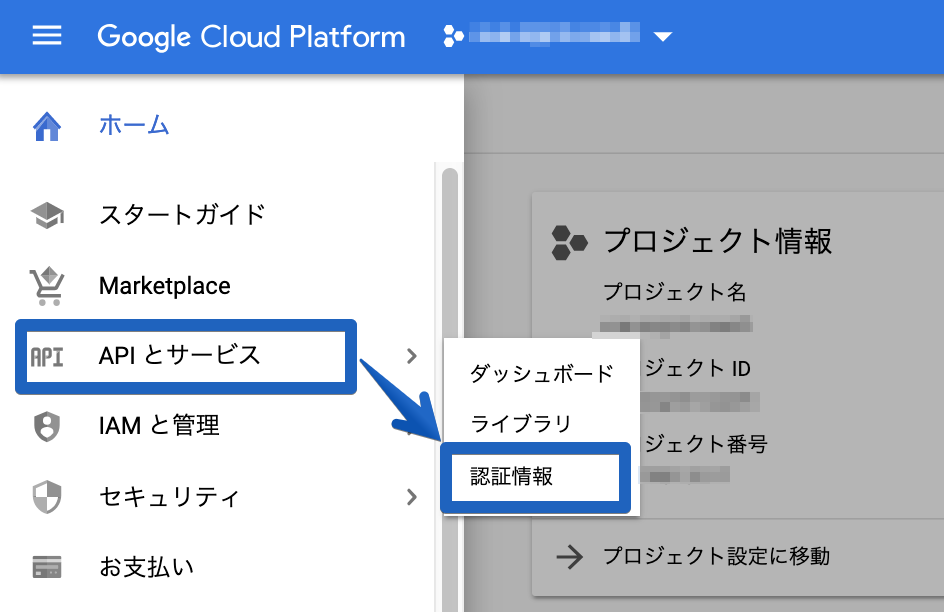Click the プロジェクト情報 hexagon icon
This screenshot has width=944, height=612.
pyautogui.click(x=570, y=241)
